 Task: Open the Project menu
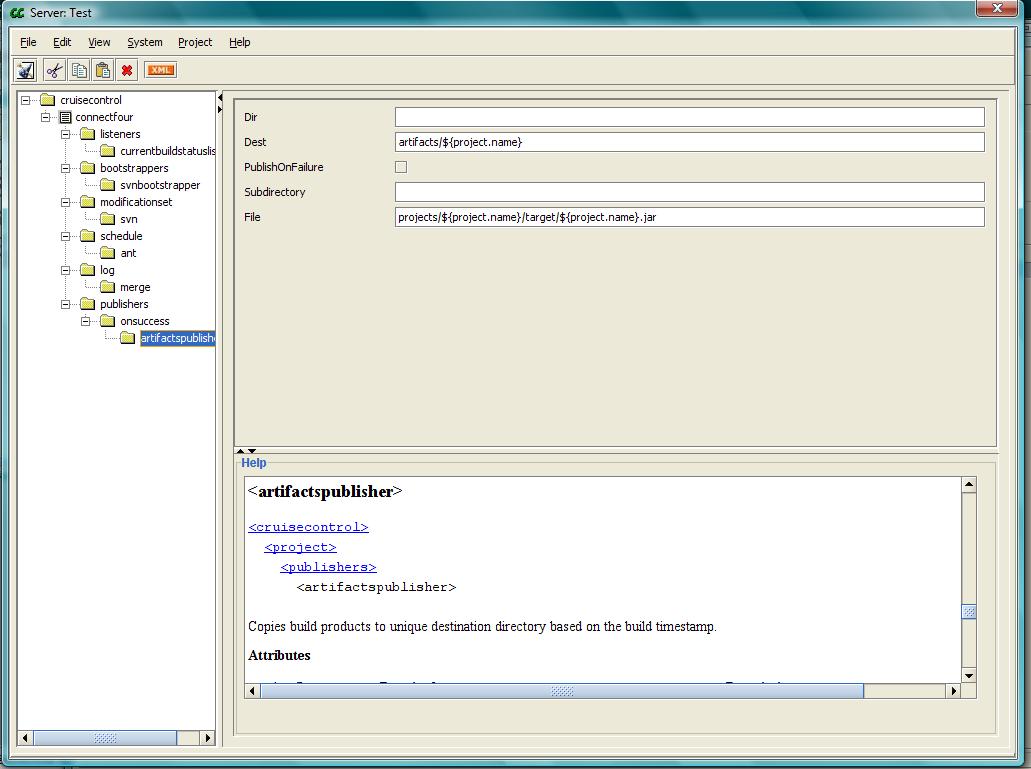tap(195, 42)
